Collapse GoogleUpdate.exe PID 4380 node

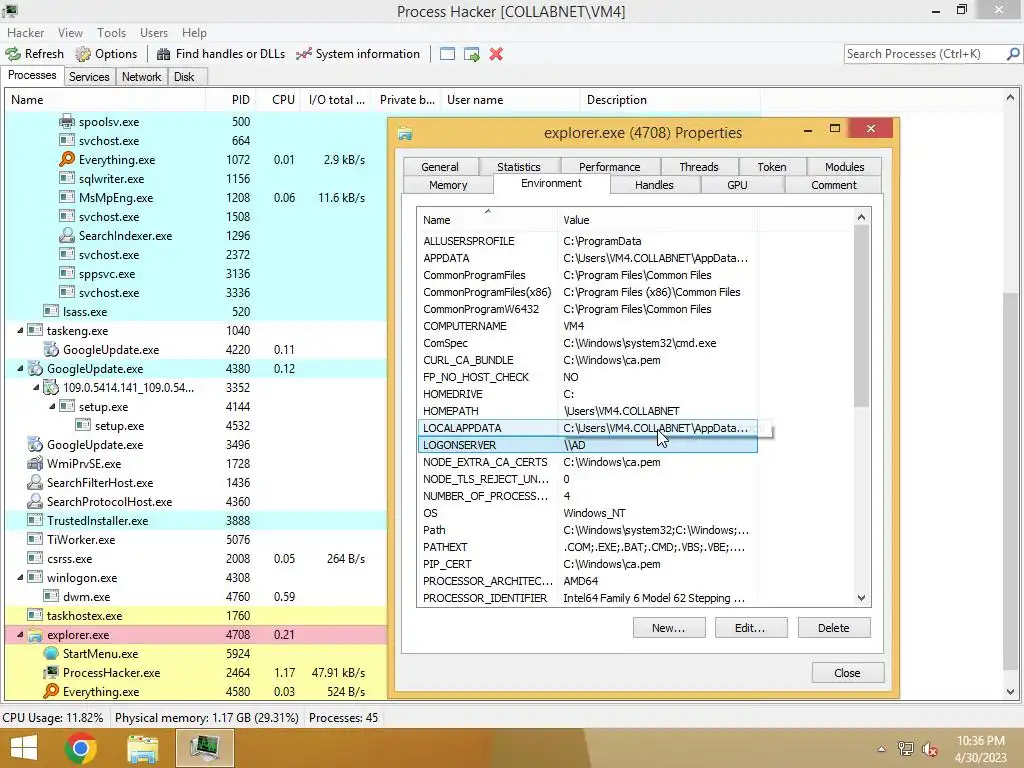tap(20, 368)
